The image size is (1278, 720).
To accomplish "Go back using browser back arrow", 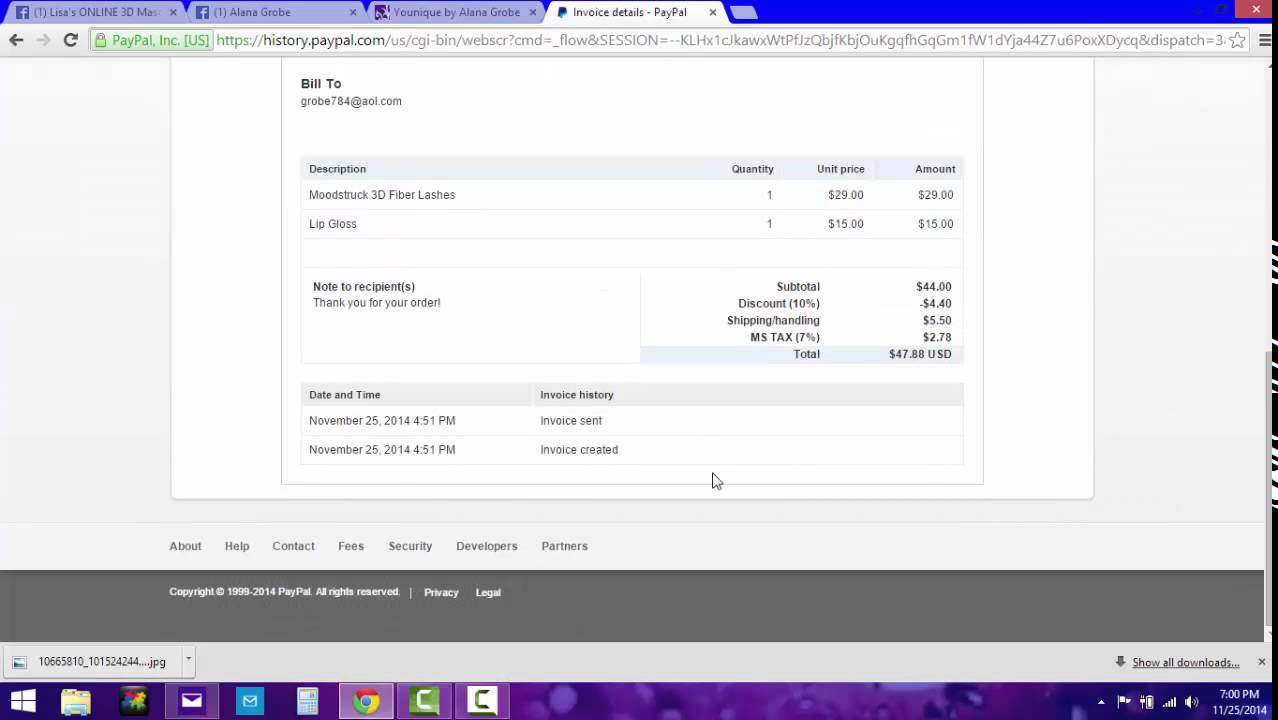I will [16, 40].
